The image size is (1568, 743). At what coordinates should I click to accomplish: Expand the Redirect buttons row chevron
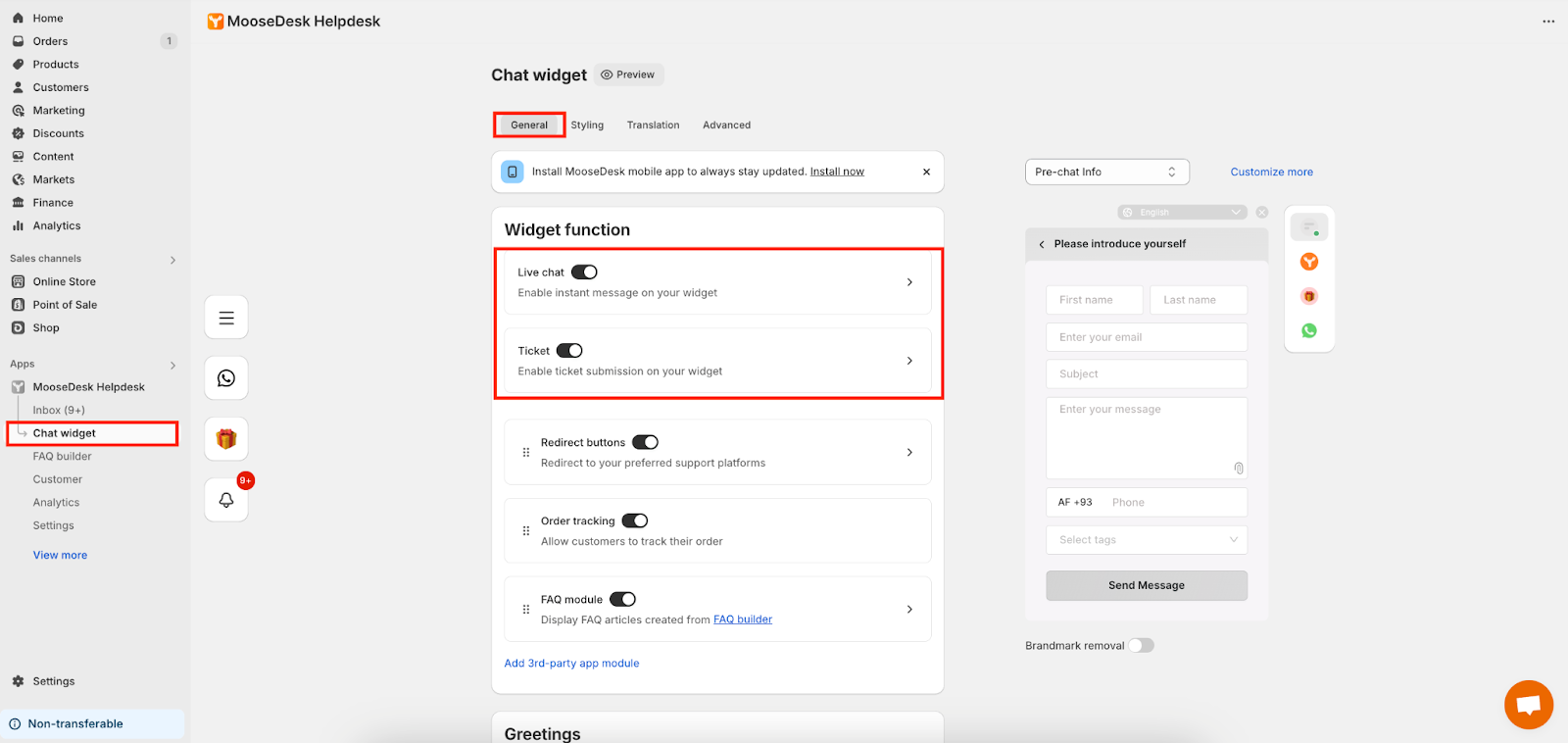[x=909, y=453]
